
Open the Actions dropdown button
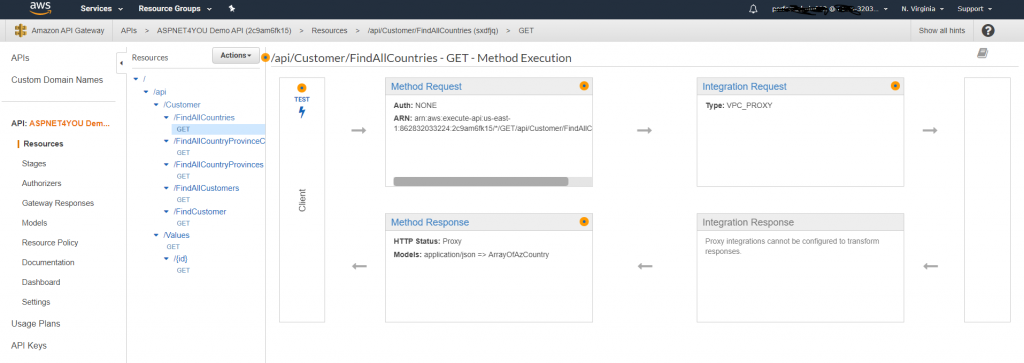[236, 55]
